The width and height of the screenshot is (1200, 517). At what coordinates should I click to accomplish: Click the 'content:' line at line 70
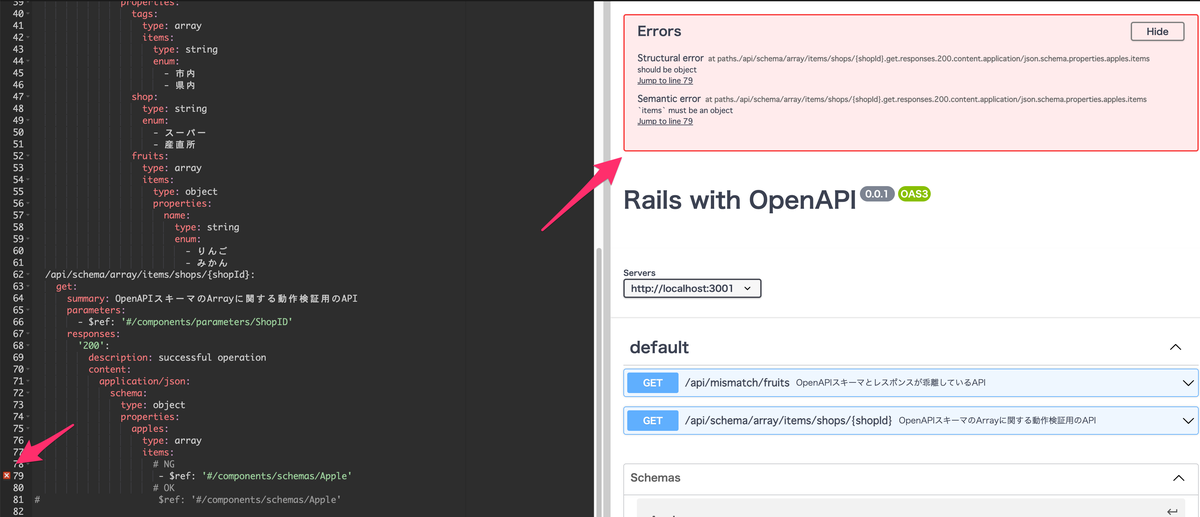109,369
